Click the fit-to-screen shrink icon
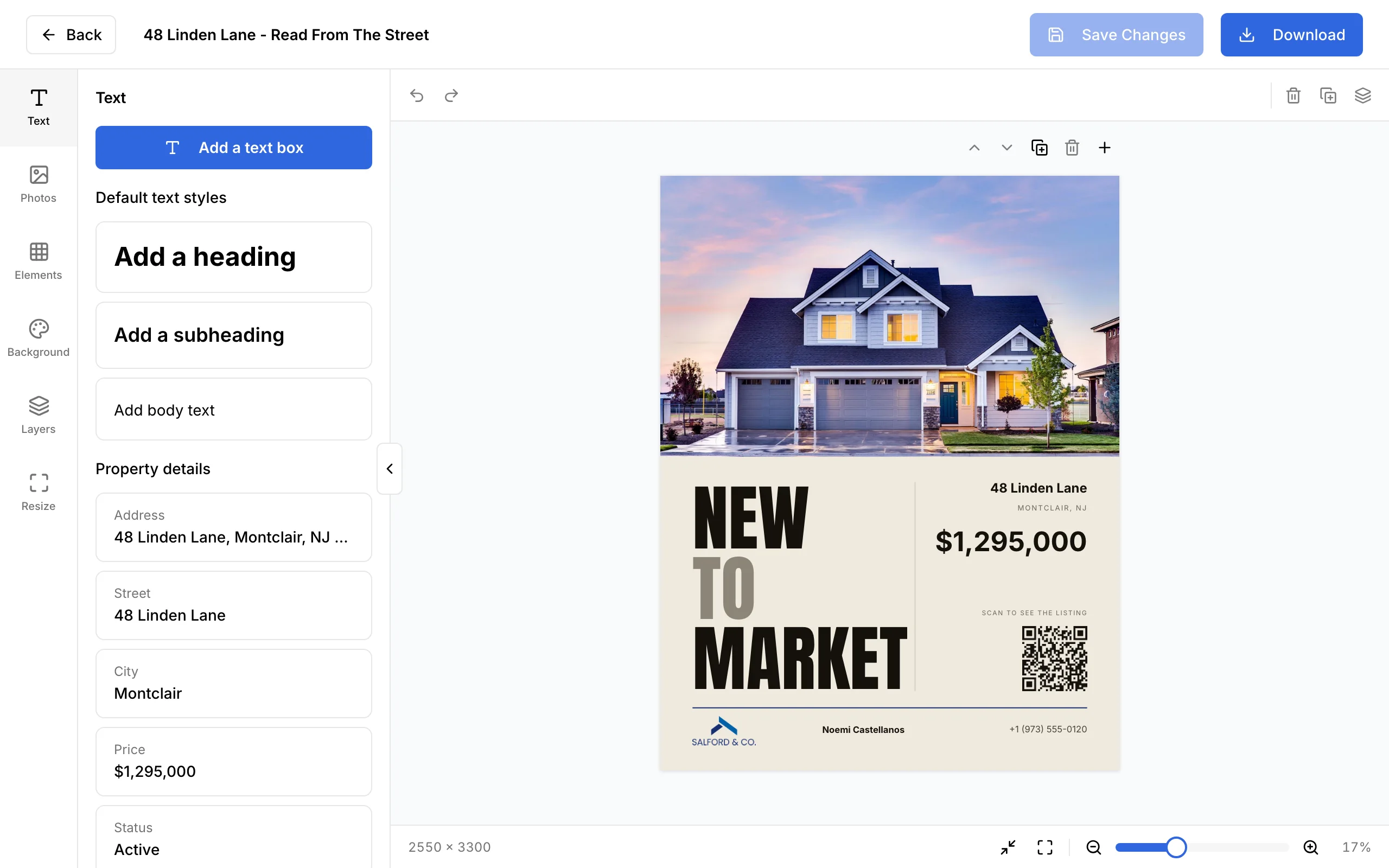1389x868 pixels. coord(1008,847)
